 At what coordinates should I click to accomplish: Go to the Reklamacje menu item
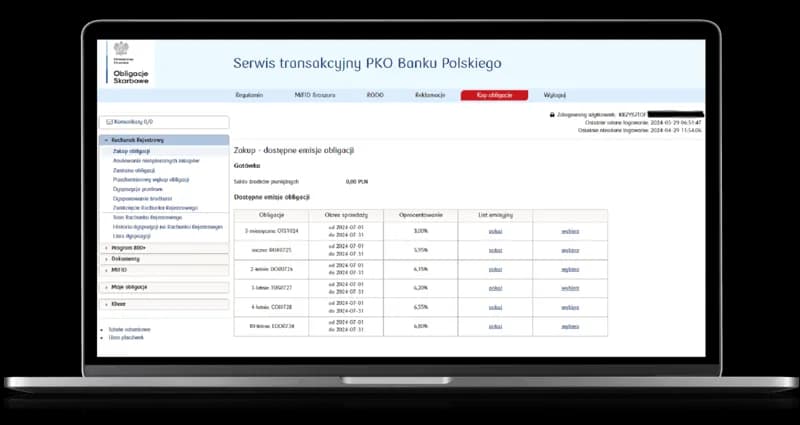[x=430, y=95]
